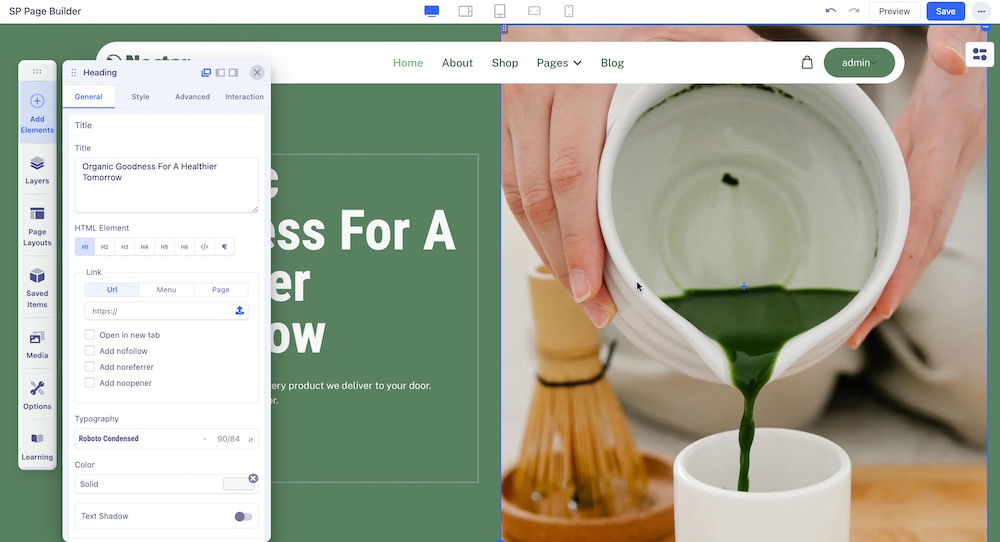Click the upload icon in URL field
1000x542 pixels.
pos(239,311)
